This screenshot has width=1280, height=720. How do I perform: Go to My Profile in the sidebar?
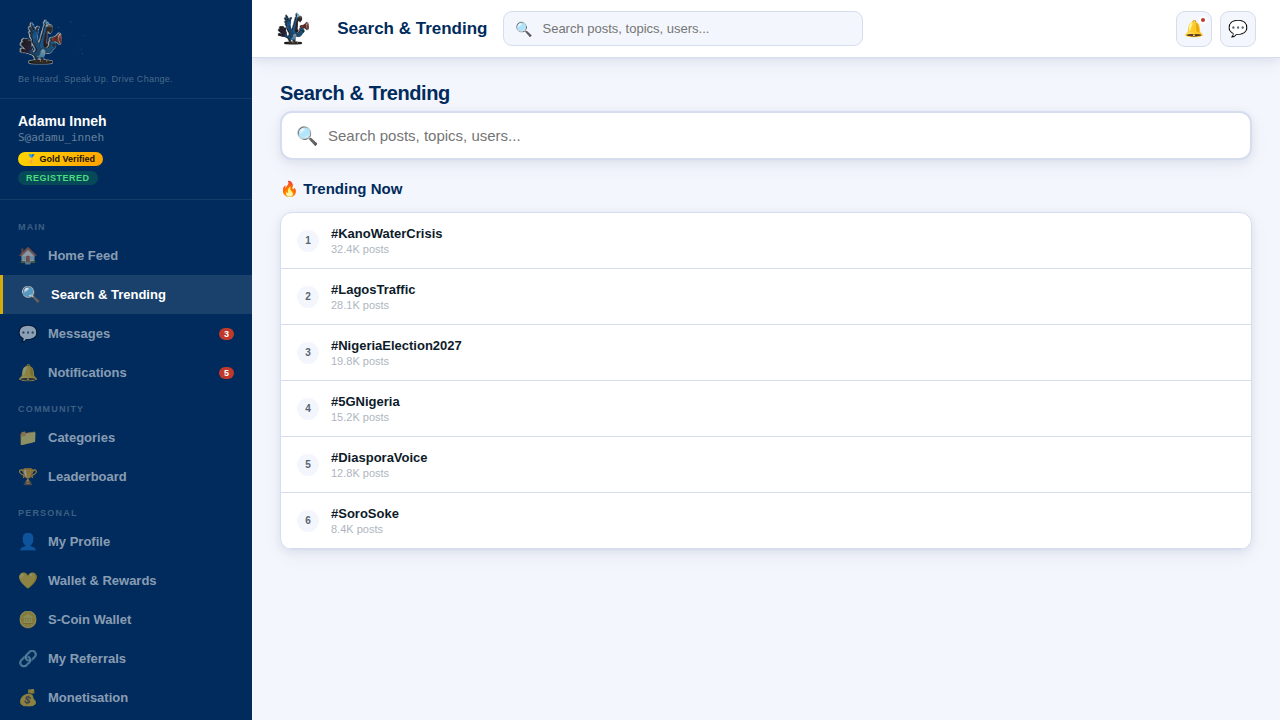tap(126, 542)
